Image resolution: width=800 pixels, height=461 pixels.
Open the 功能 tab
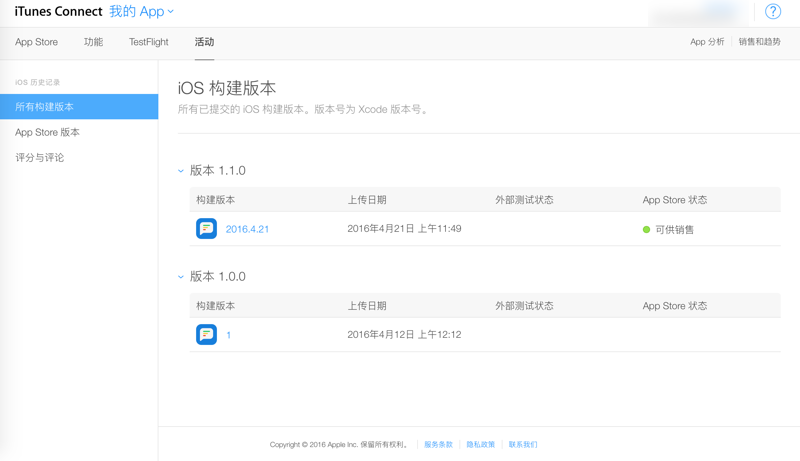click(93, 42)
